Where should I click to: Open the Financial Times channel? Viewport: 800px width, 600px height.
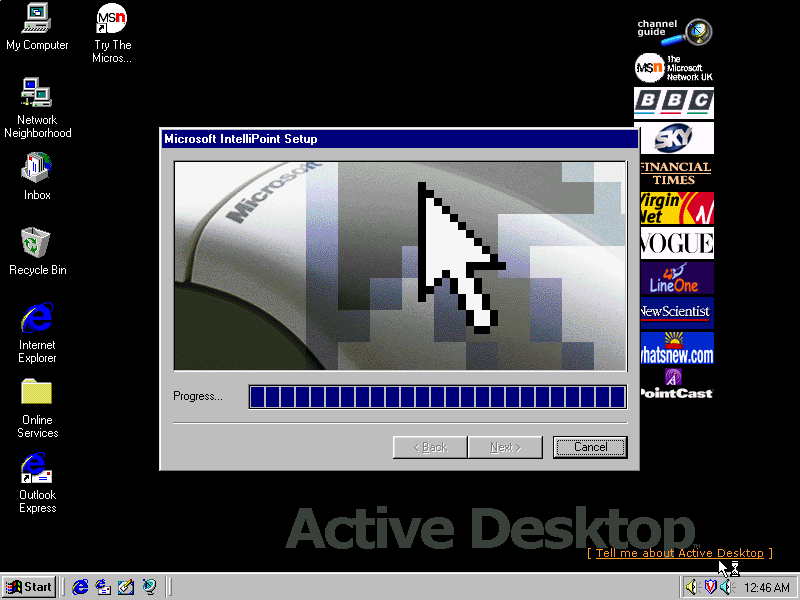click(x=674, y=173)
